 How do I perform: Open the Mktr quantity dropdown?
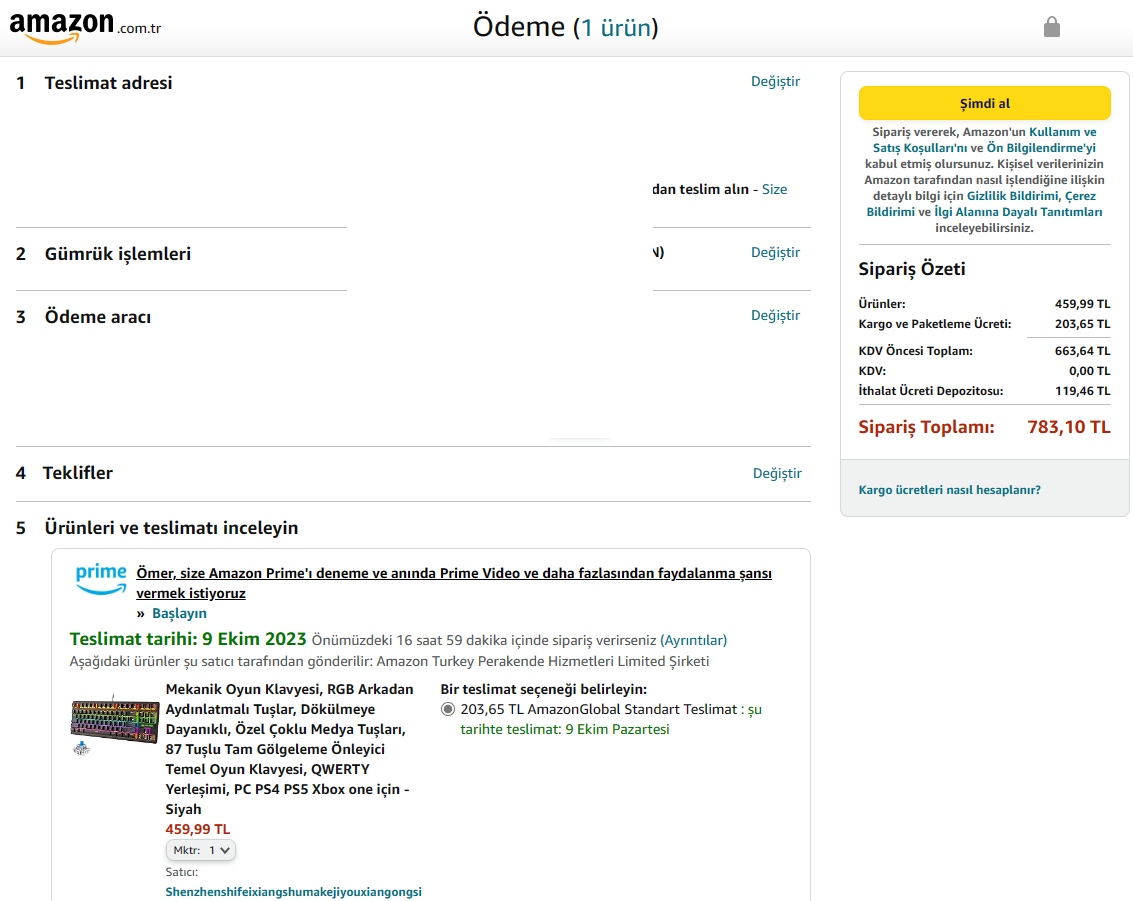click(x=201, y=850)
